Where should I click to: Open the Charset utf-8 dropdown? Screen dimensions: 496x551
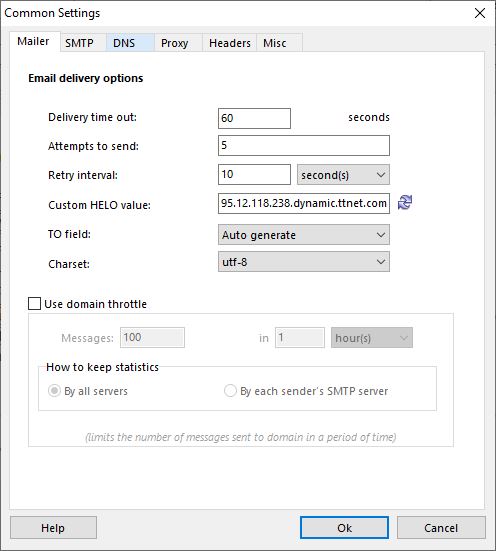pyautogui.click(x=304, y=262)
